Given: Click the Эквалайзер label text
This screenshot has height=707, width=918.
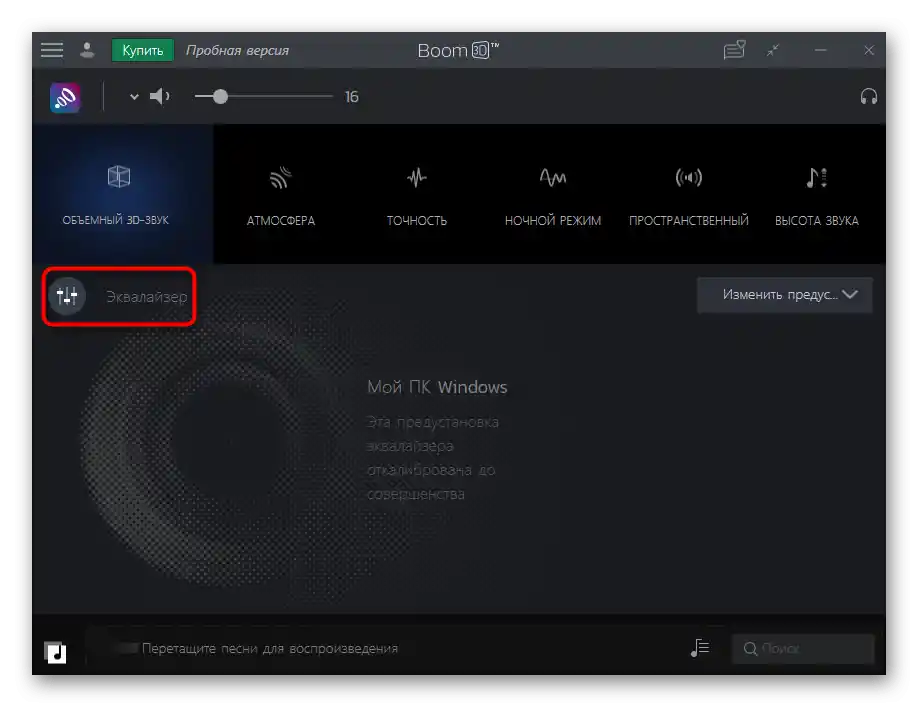Looking at the screenshot, I should (x=147, y=297).
